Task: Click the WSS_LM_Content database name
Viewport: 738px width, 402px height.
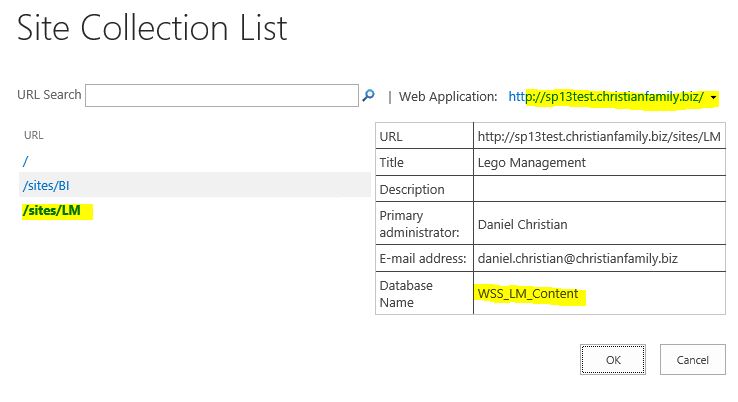Action: pos(528,293)
